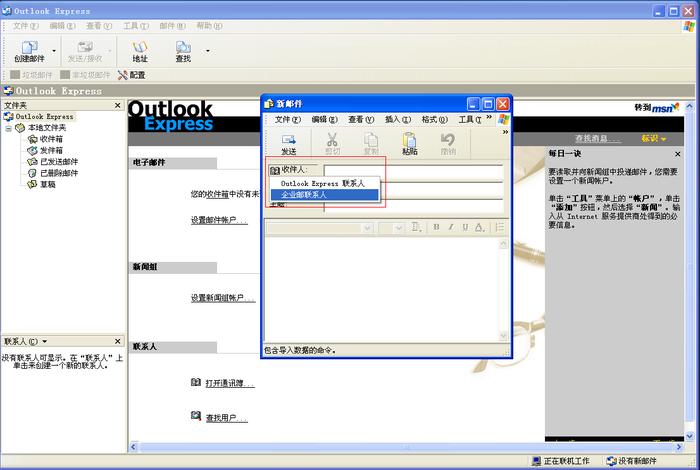Open the 配置 configuration tool

click(132, 75)
